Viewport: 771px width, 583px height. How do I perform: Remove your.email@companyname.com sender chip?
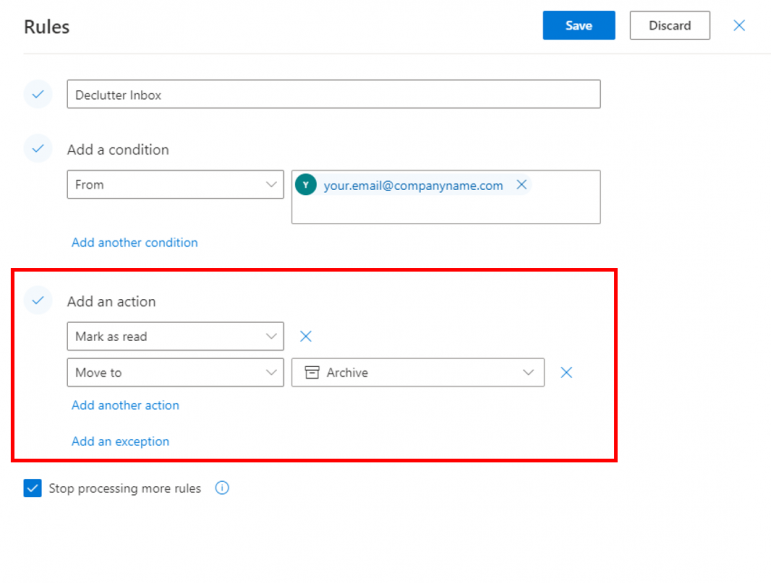(x=521, y=185)
